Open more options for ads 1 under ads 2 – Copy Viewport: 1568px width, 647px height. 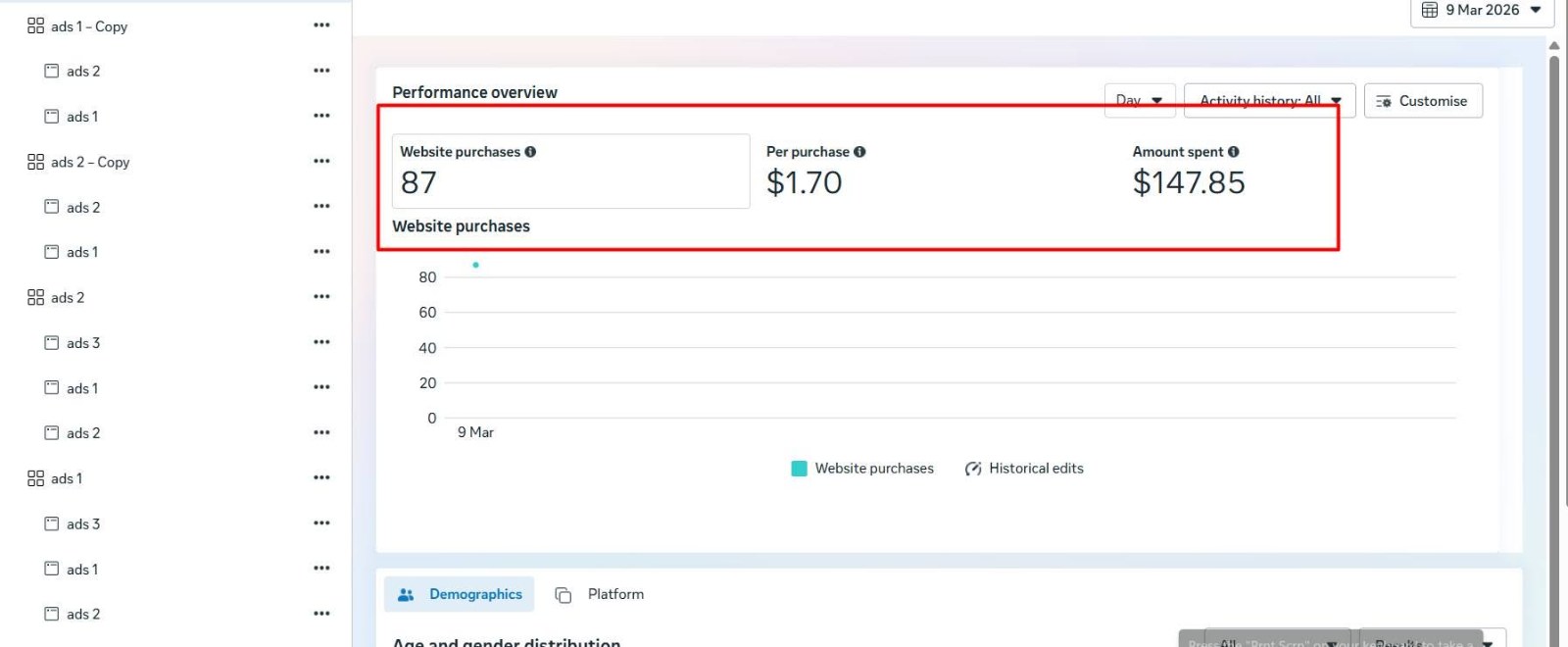click(x=321, y=252)
